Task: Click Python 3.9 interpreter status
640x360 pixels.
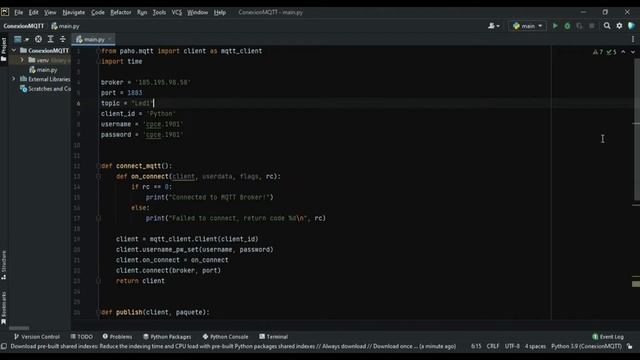Action: (x=586, y=347)
